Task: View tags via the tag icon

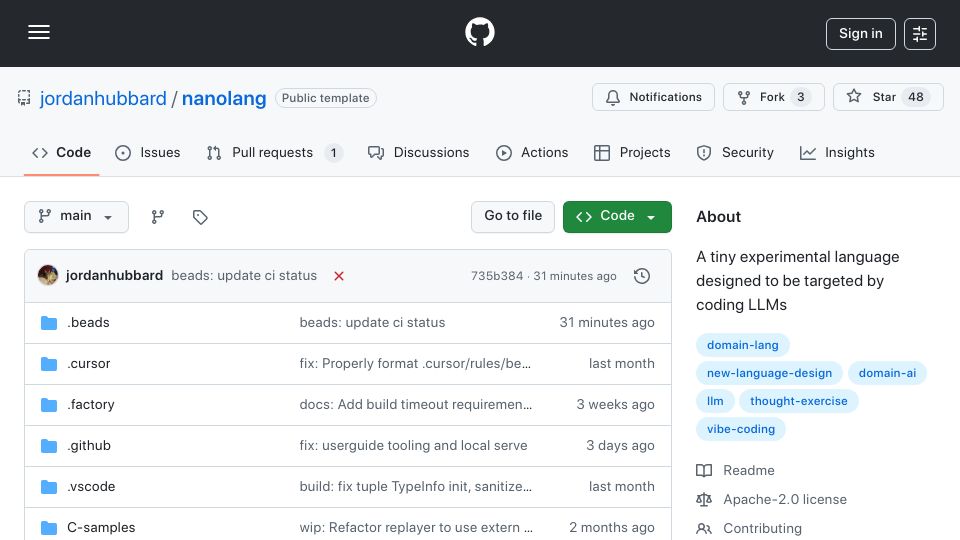Action: pyautogui.click(x=200, y=217)
